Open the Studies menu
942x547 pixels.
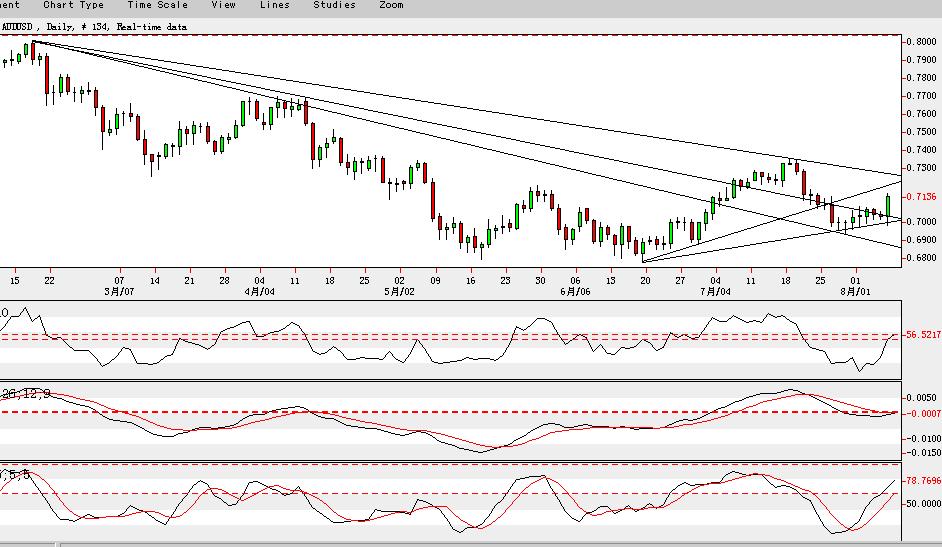[x=334, y=5]
